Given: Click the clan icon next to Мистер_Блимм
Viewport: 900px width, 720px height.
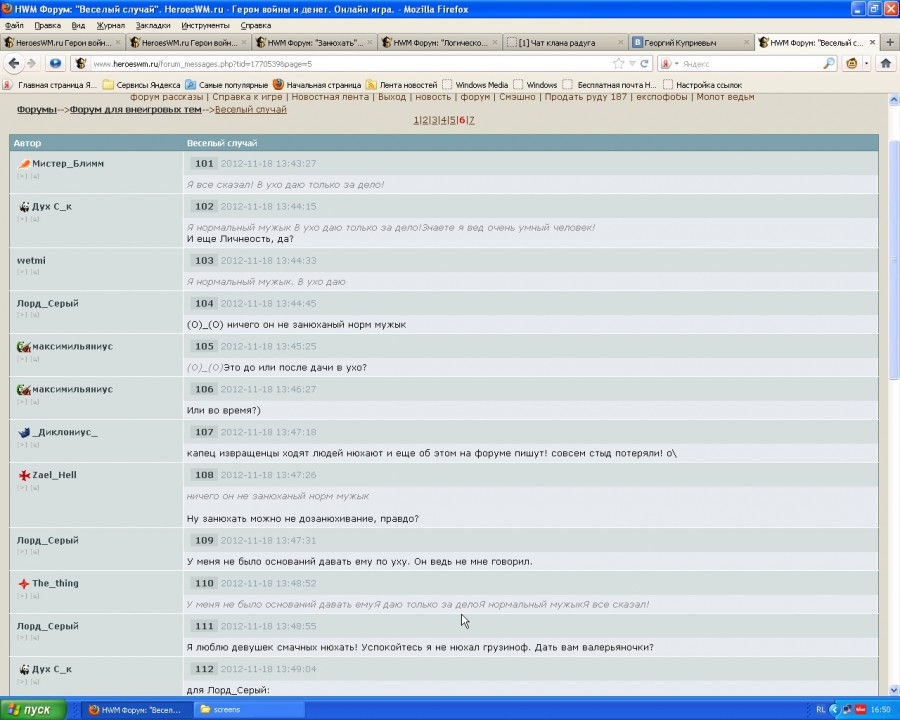Looking at the screenshot, I should pyautogui.click(x=24, y=163).
